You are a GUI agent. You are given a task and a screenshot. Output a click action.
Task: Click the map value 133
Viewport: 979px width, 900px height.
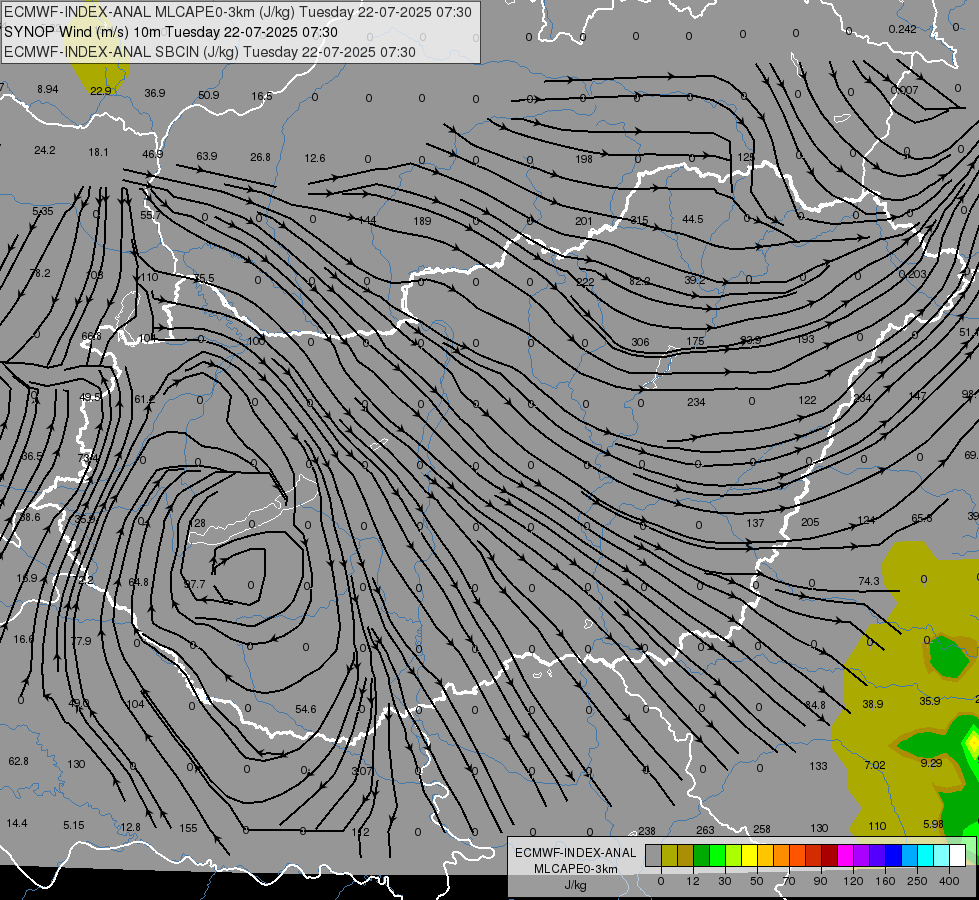click(818, 766)
